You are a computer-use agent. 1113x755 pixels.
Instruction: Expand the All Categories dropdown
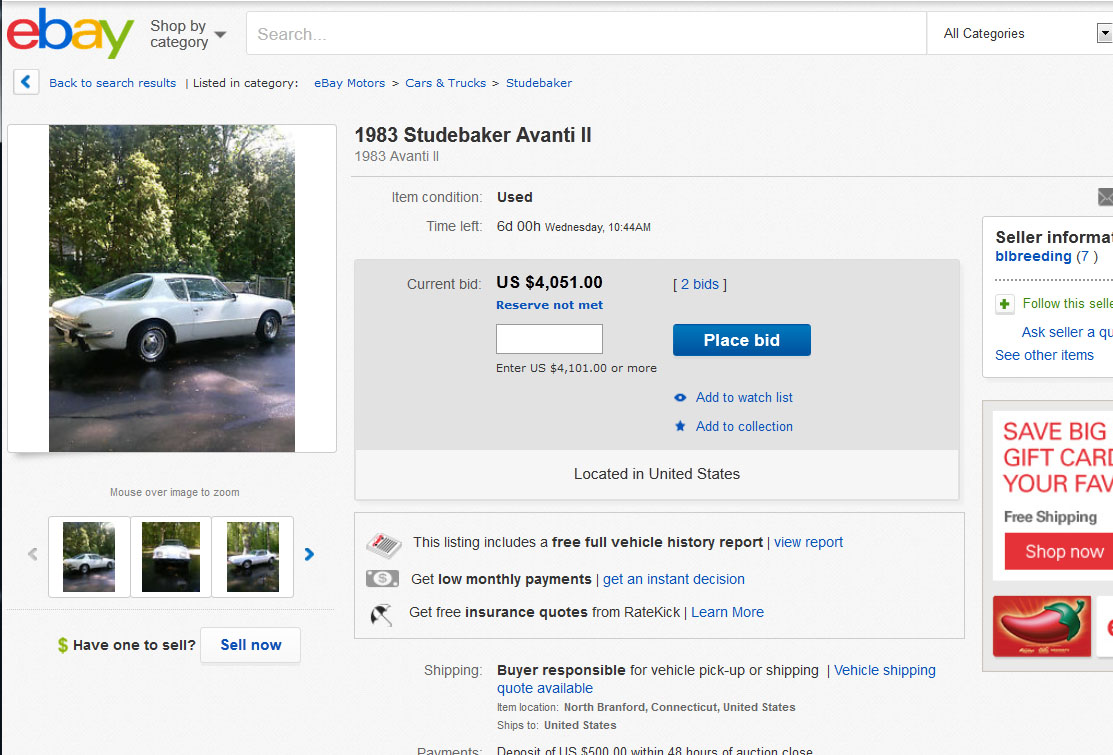[x=1020, y=34]
